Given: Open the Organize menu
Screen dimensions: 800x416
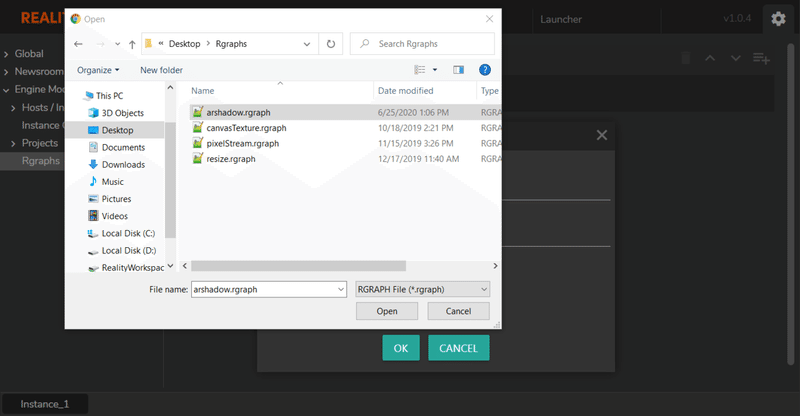Looking at the screenshot, I should click(x=98, y=70).
